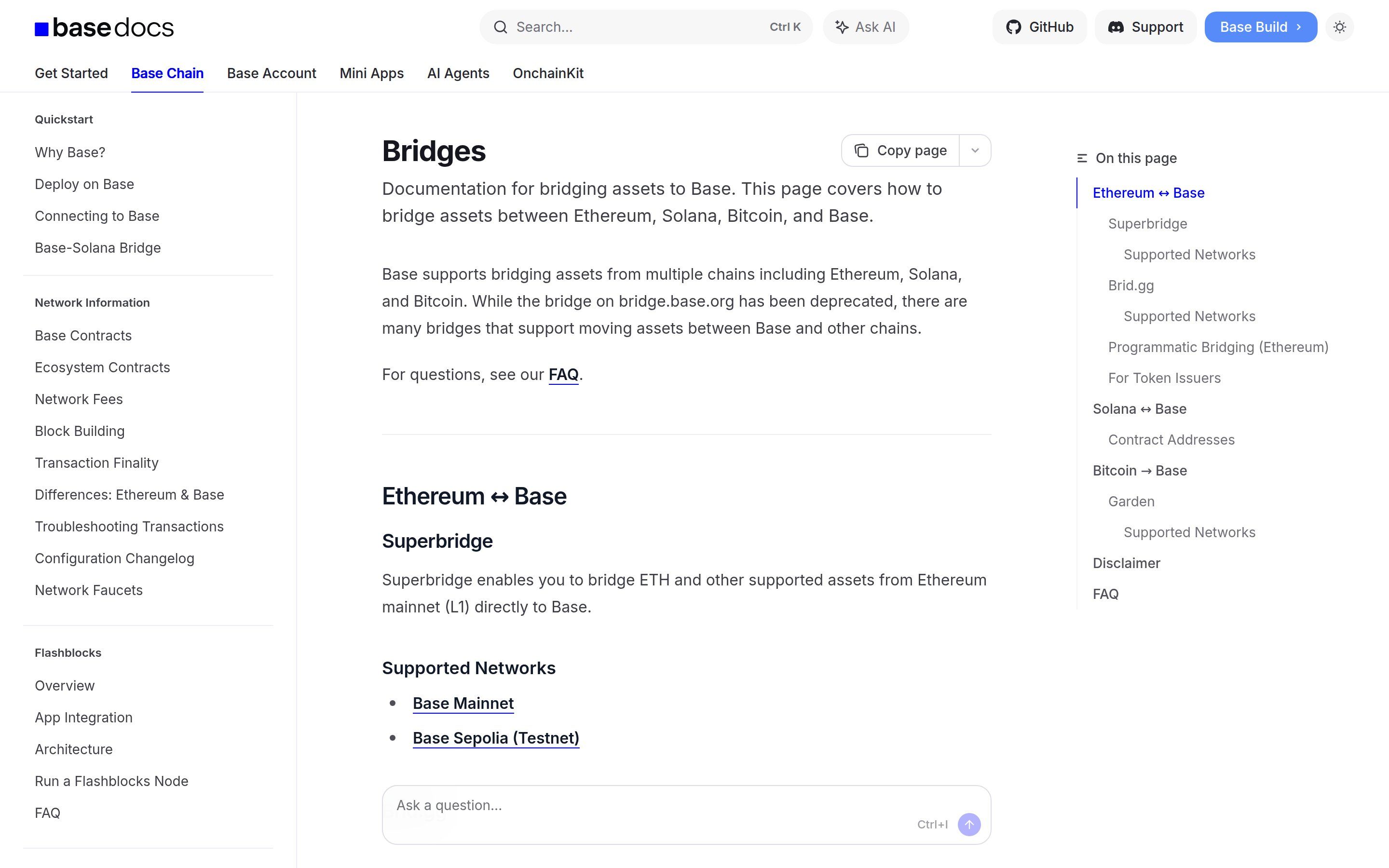Open the Mini Apps section
1389x868 pixels.
371,73
